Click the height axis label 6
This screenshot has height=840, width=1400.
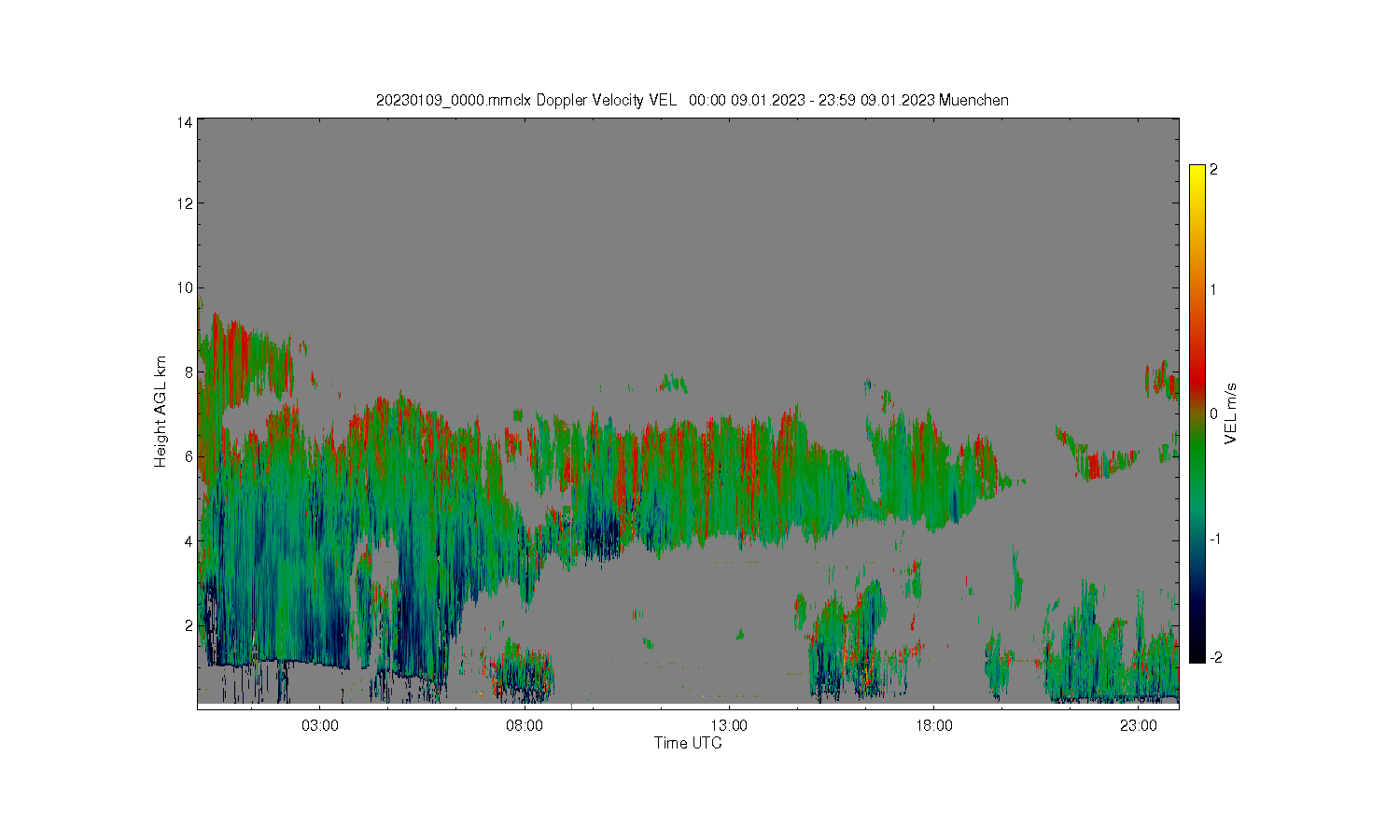pos(189,455)
